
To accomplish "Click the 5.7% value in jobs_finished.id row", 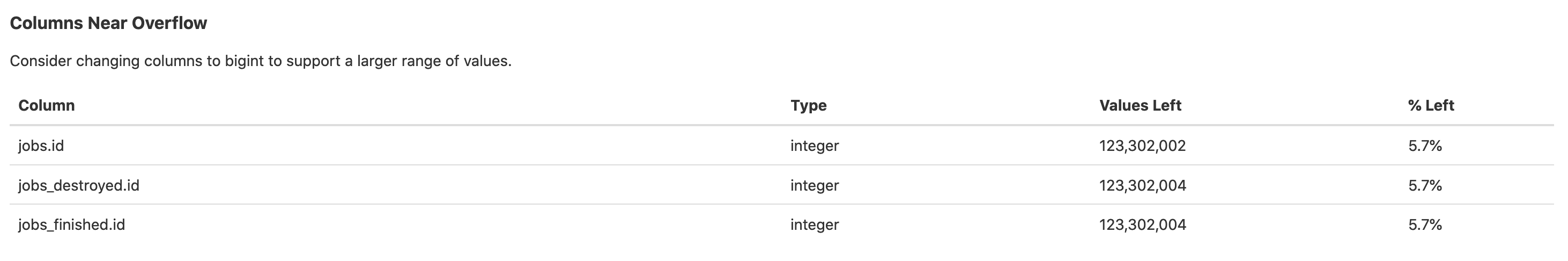I will [1425, 225].
